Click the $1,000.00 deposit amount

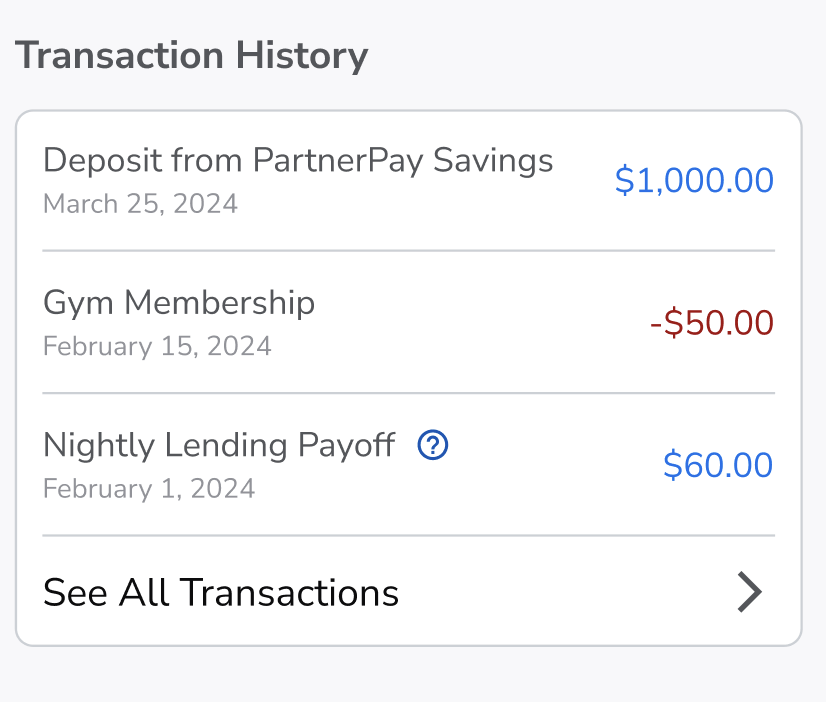pyautogui.click(x=694, y=180)
